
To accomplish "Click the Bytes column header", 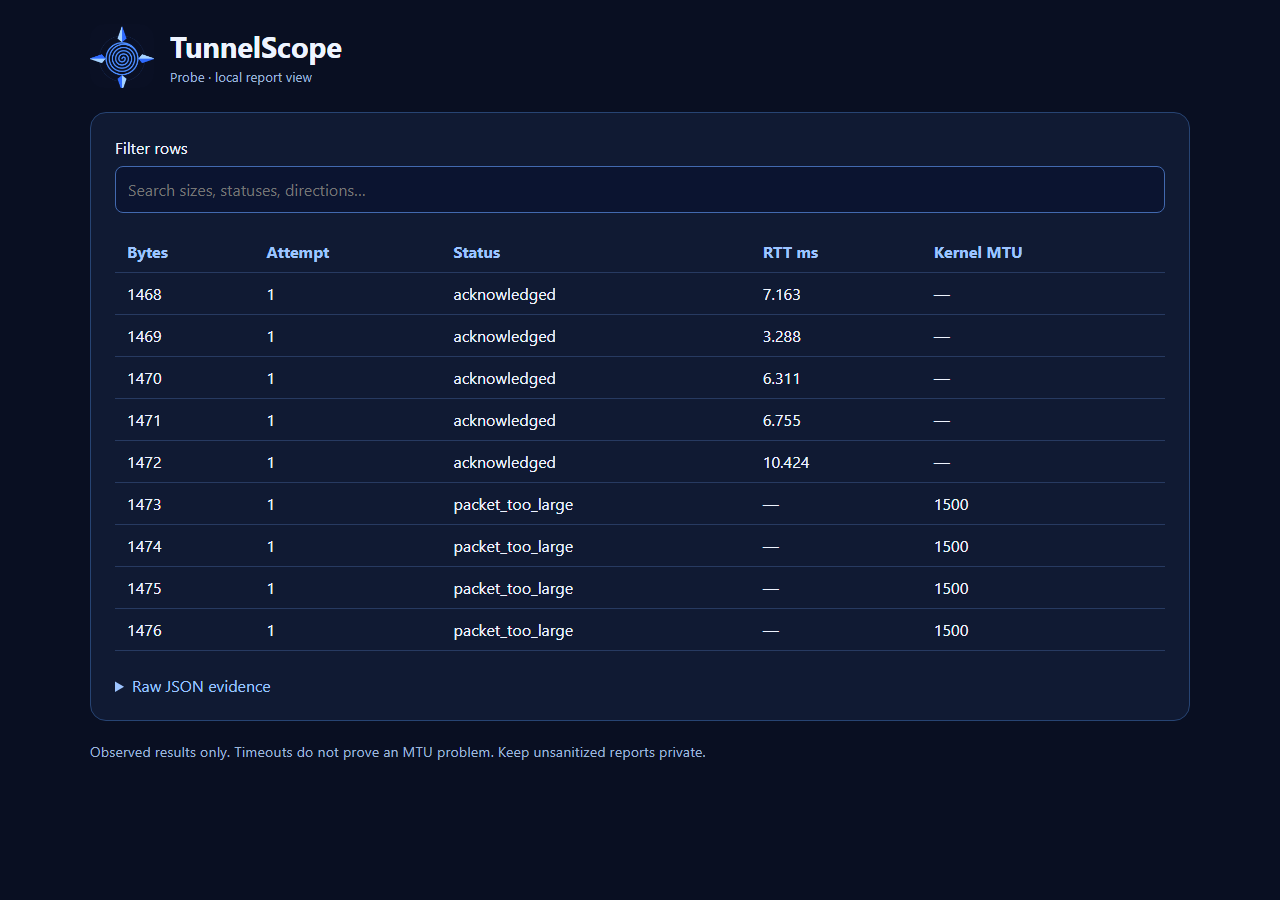I will 148,253.
